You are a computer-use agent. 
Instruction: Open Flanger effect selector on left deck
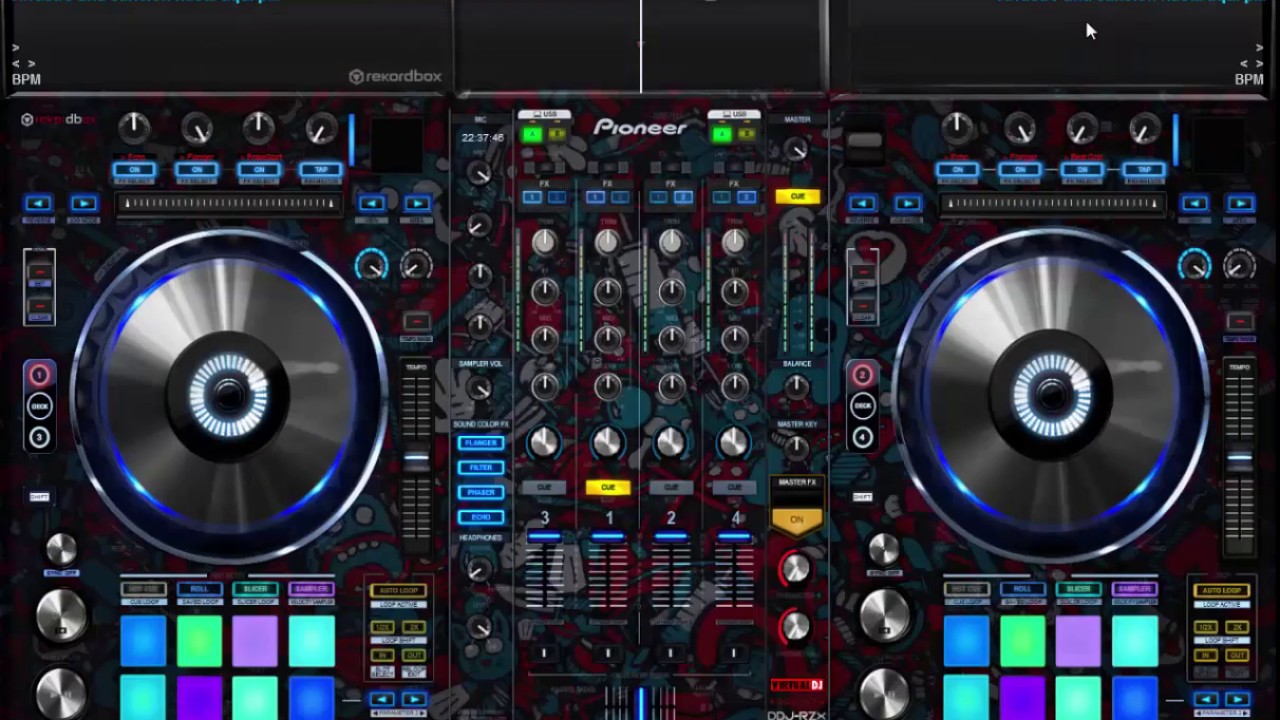pyautogui.click(x=197, y=182)
